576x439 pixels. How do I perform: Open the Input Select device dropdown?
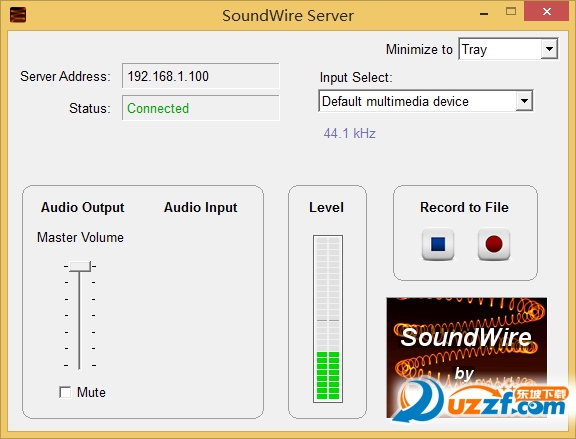tap(426, 101)
